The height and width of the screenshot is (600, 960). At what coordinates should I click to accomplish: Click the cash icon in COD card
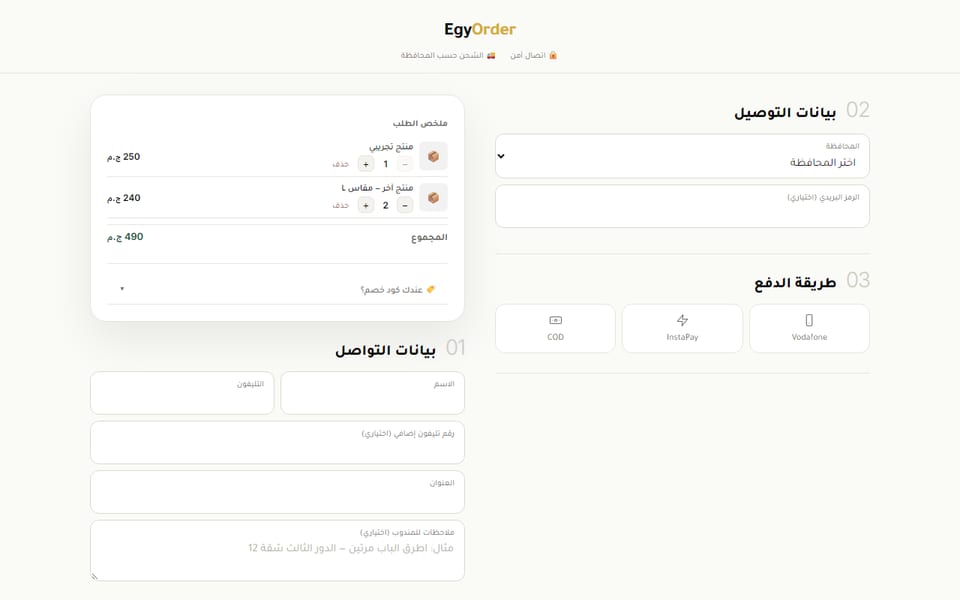tap(555, 320)
